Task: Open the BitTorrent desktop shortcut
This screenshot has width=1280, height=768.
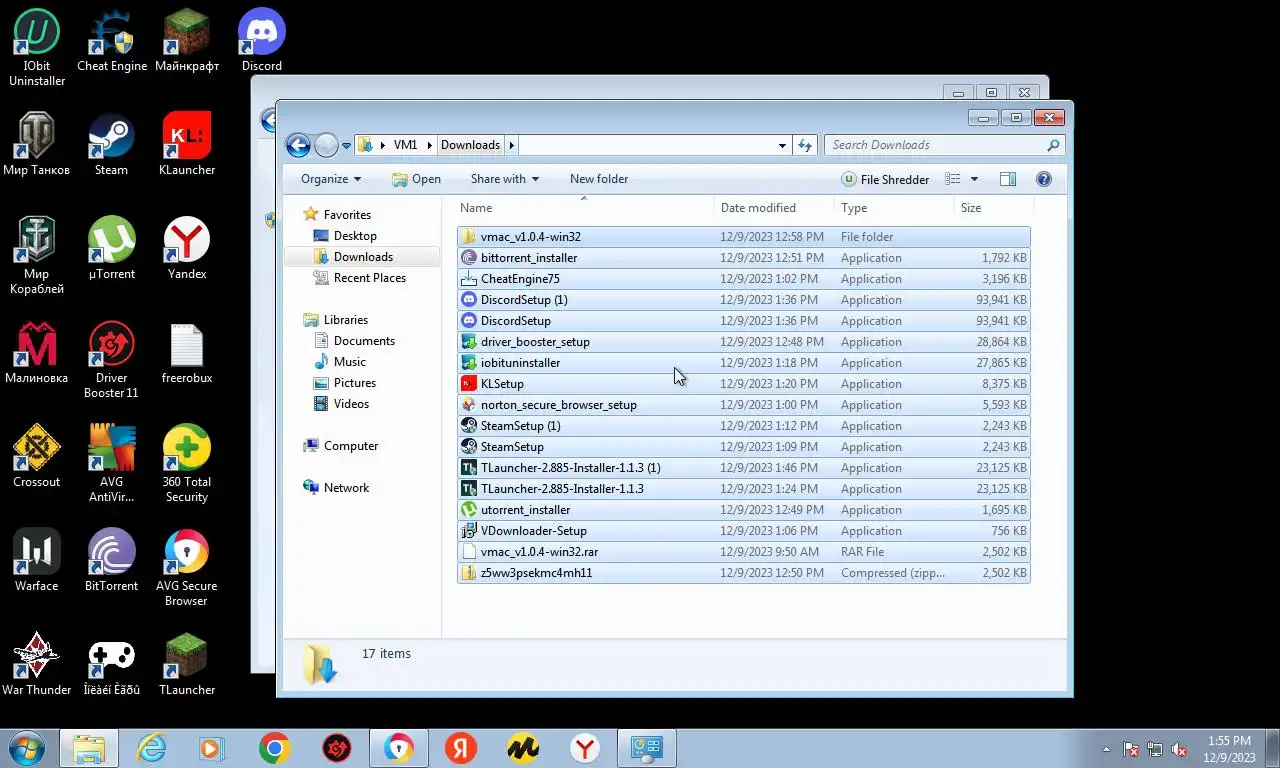Action: (112, 561)
